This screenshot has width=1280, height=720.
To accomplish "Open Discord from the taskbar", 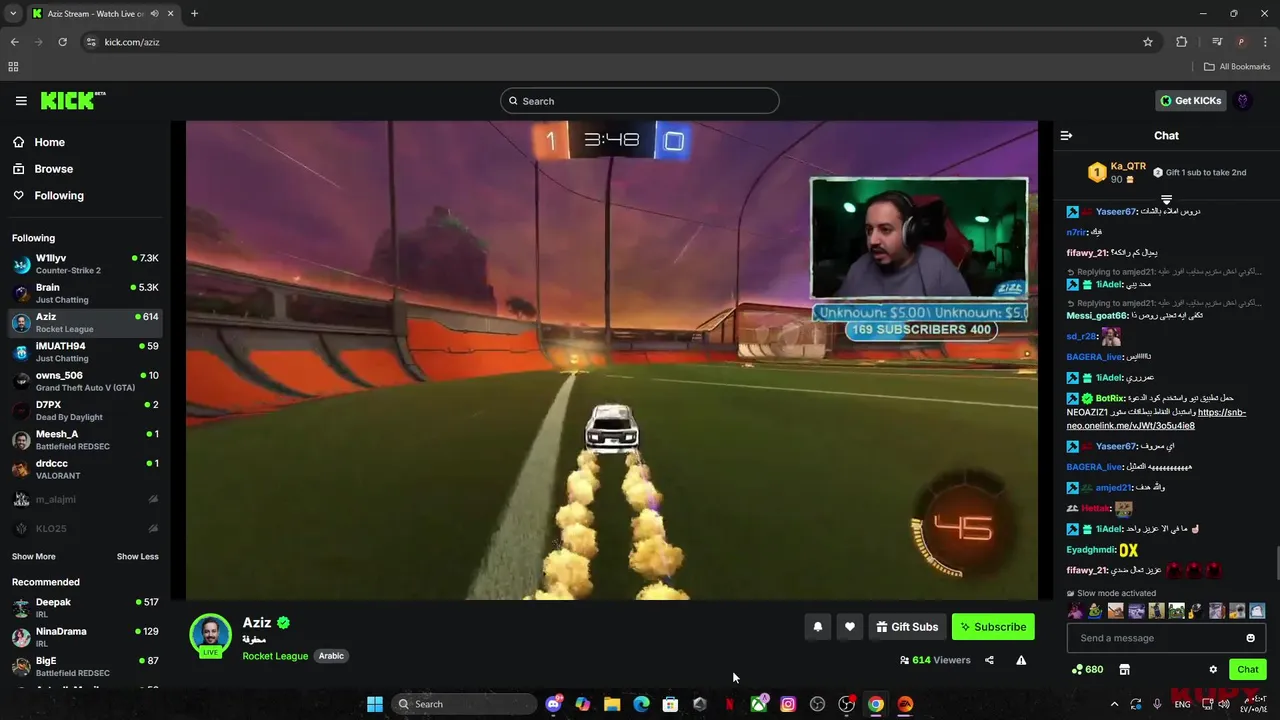I will [x=554, y=704].
